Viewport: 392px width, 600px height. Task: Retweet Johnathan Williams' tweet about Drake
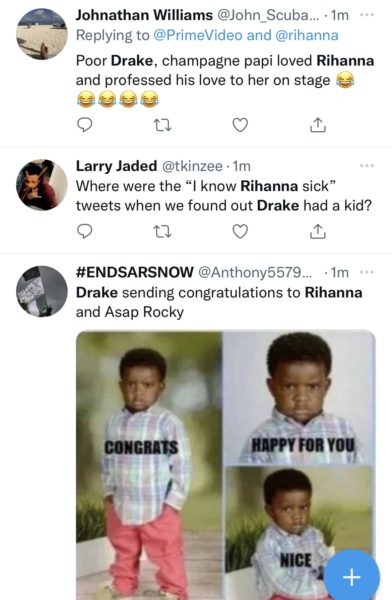(162, 125)
